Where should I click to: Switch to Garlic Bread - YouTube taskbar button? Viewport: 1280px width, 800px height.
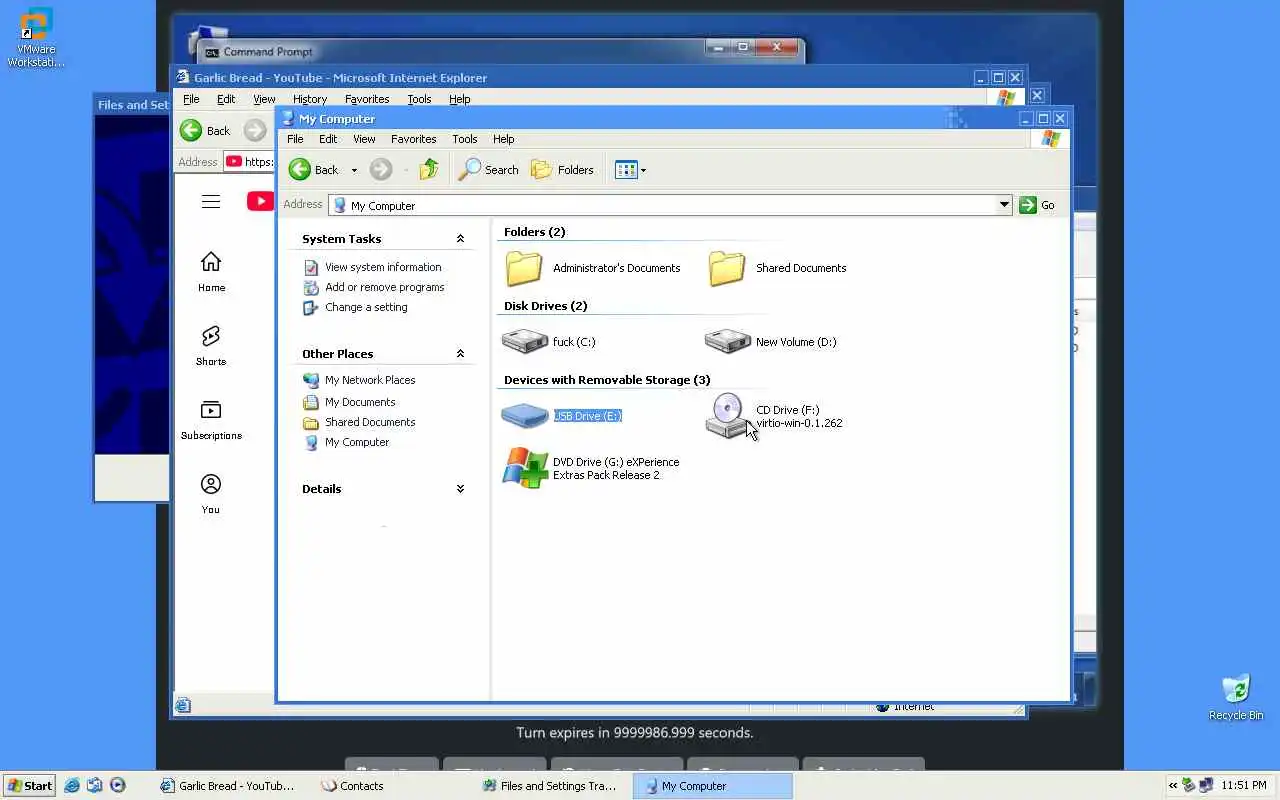pyautogui.click(x=232, y=786)
